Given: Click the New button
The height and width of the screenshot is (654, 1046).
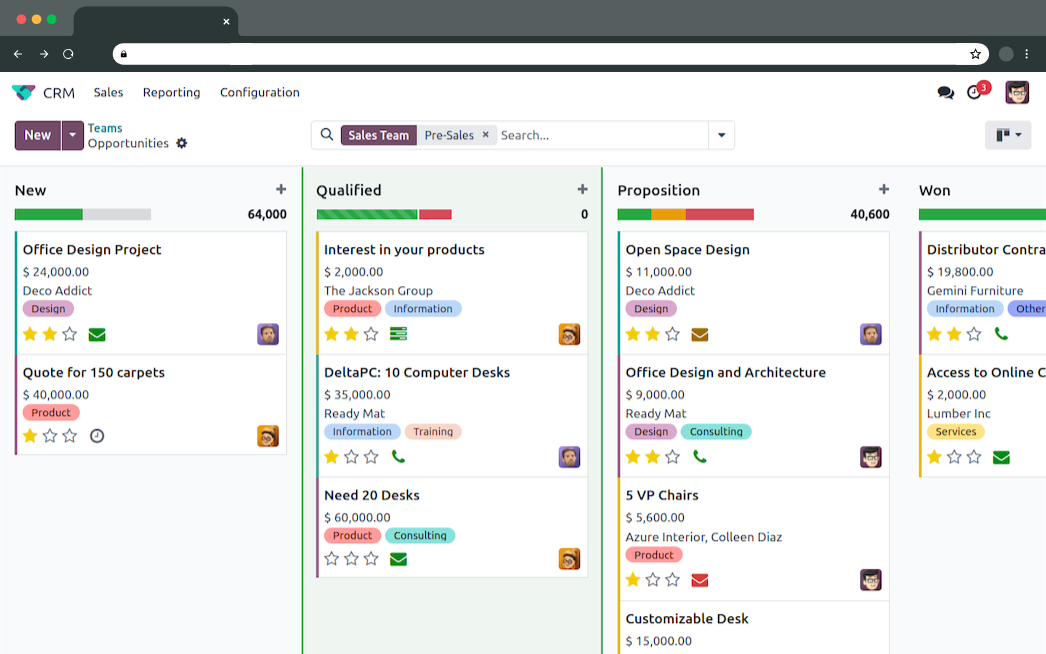Looking at the screenshot, I should pyautogui.click(x=38, y=135).
